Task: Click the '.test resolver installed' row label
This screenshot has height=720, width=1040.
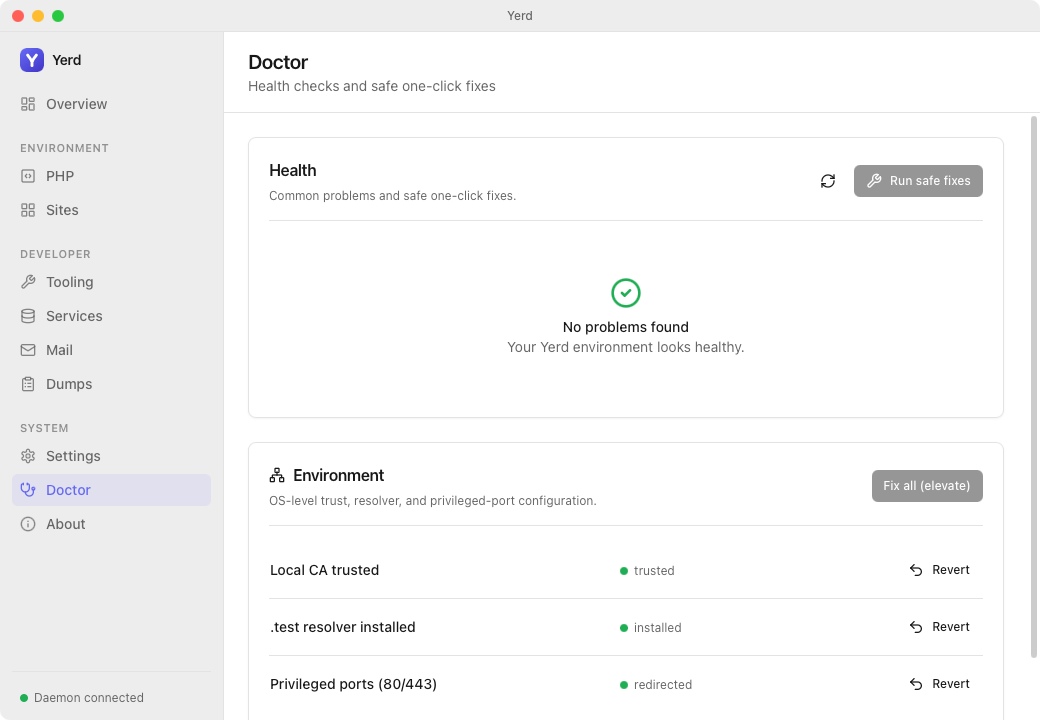Action: pos(343,627)
